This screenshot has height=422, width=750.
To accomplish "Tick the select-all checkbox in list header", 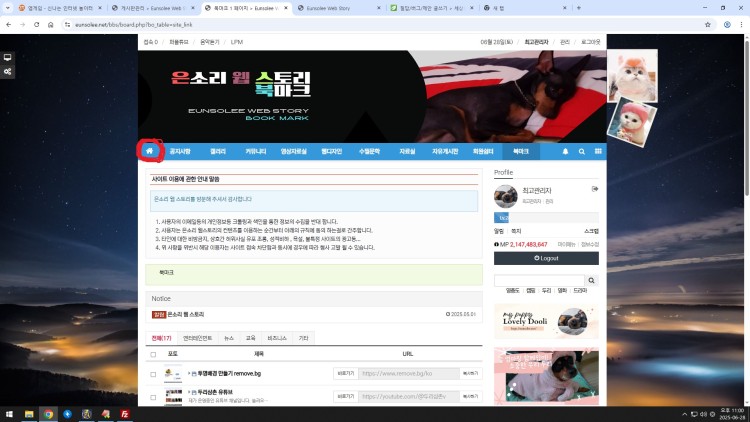I will tap(153, 354).
